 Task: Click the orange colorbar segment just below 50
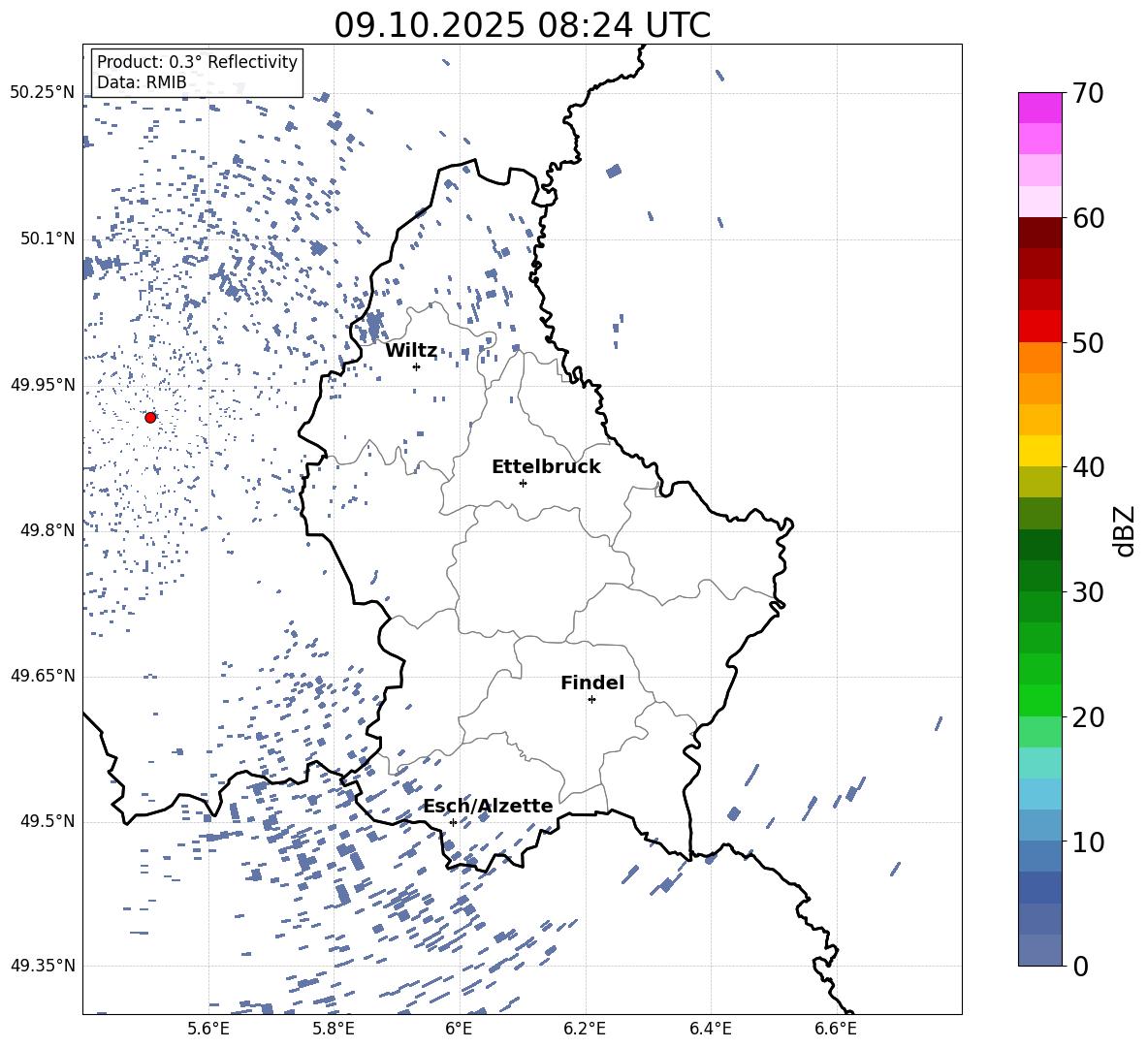(x=1039, y=358)
